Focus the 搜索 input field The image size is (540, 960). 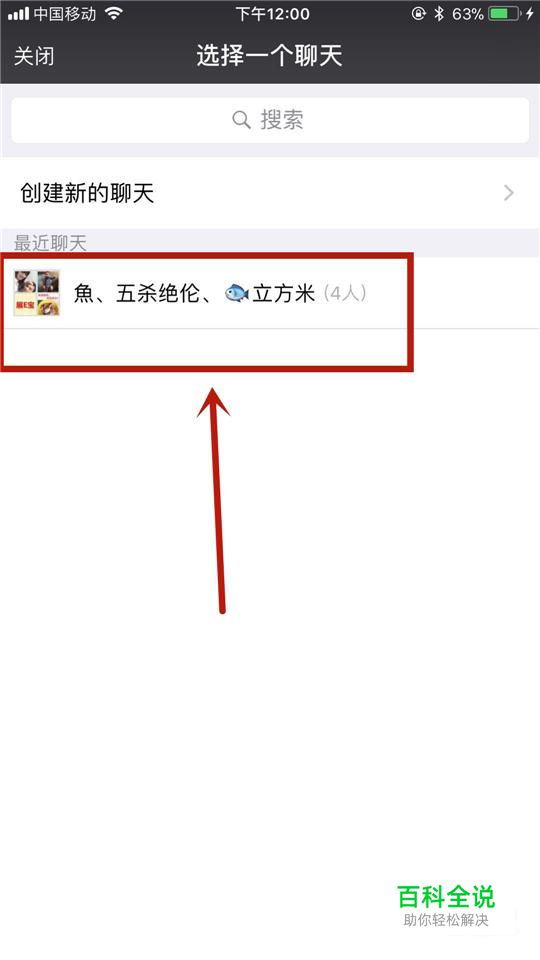[270, 120]
